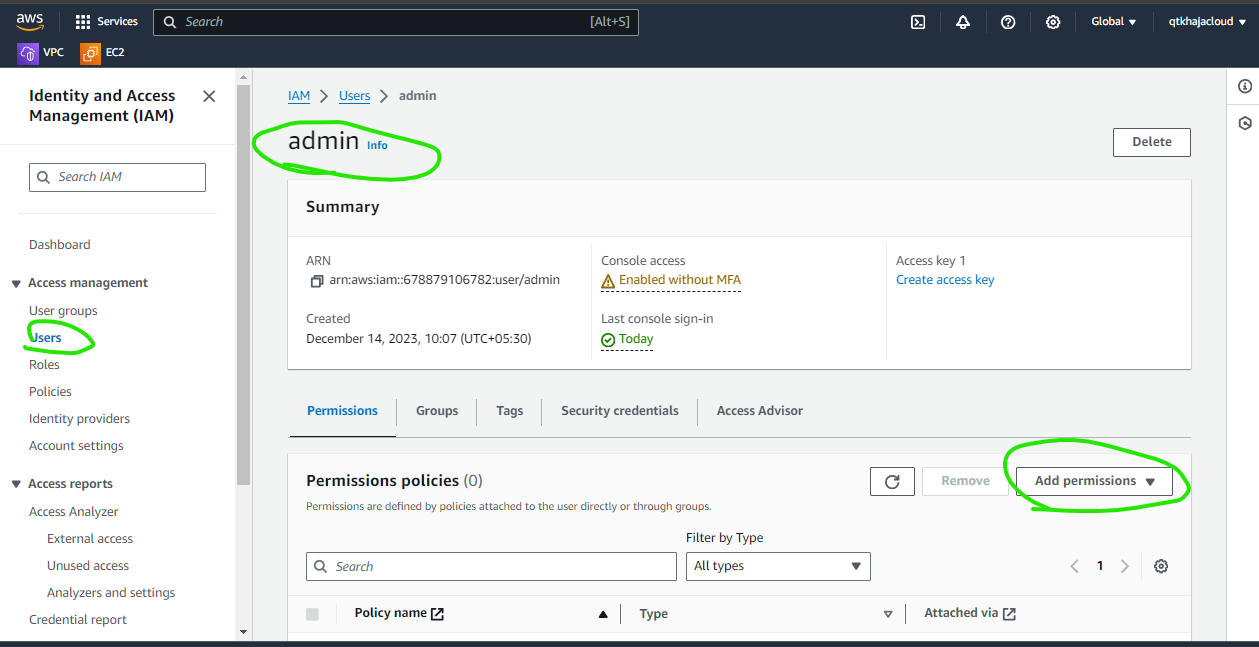This screenshot has width=1259, height=647.
Task: Go to next policies page
Action: coord(1125,566)
